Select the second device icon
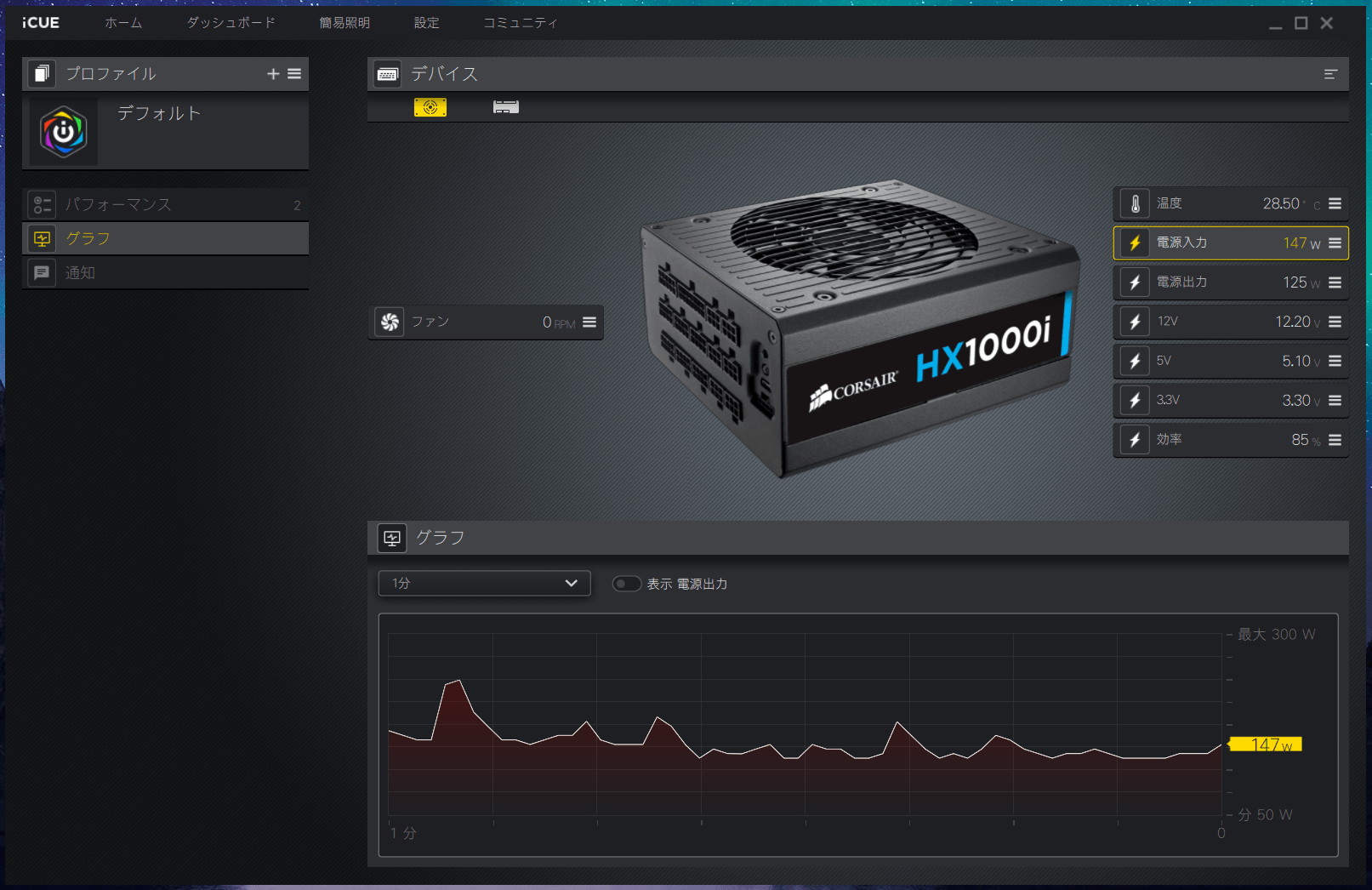Viewport: 1372px width, 890px height. [x=506, y=107]
